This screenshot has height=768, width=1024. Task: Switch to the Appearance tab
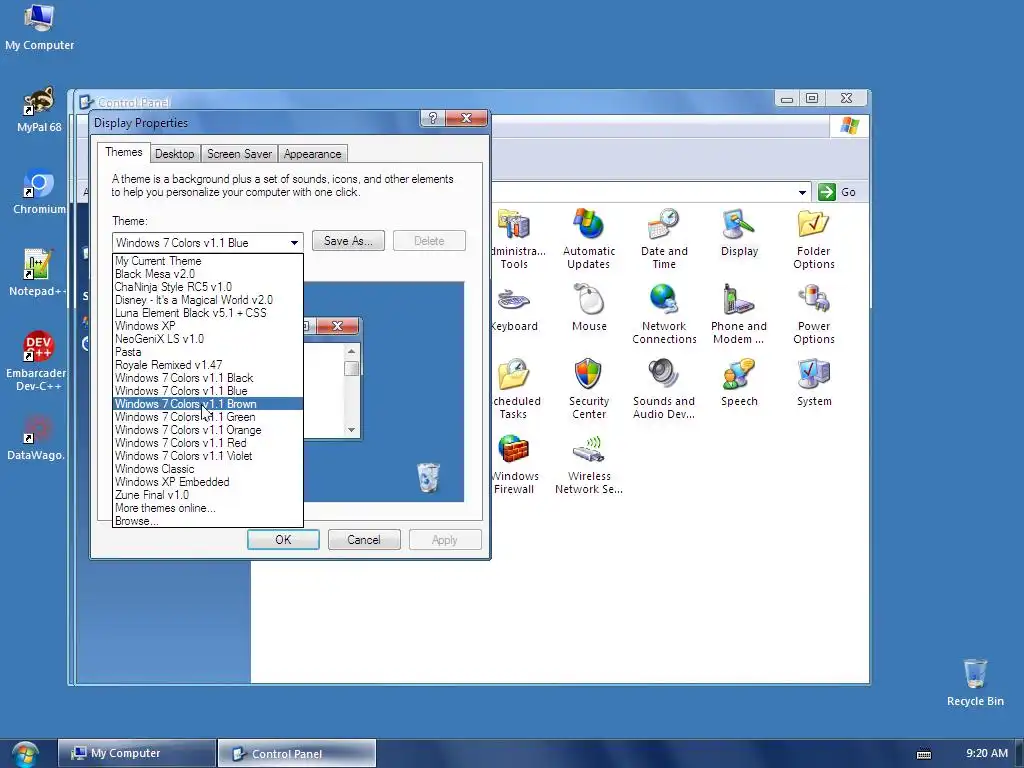coord(312,154)
